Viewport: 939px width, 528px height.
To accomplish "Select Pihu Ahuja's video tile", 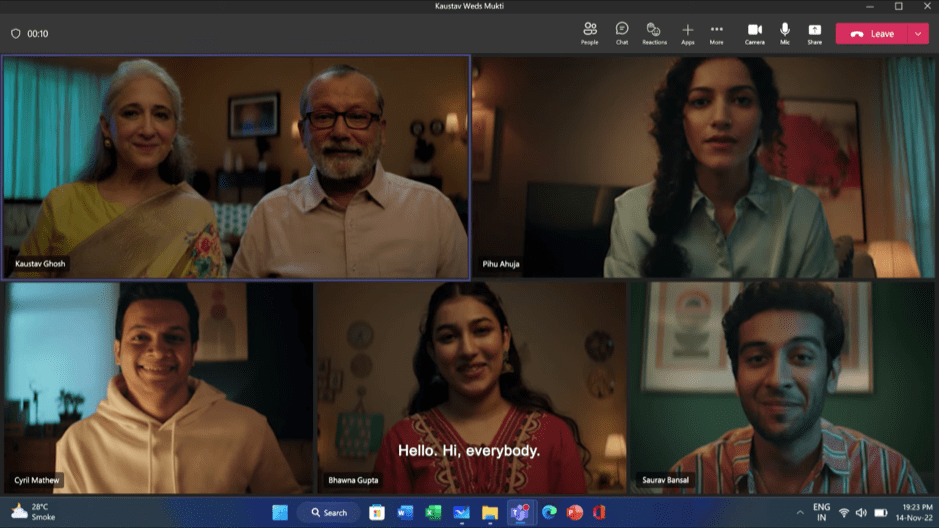I will tap(704, 167).
